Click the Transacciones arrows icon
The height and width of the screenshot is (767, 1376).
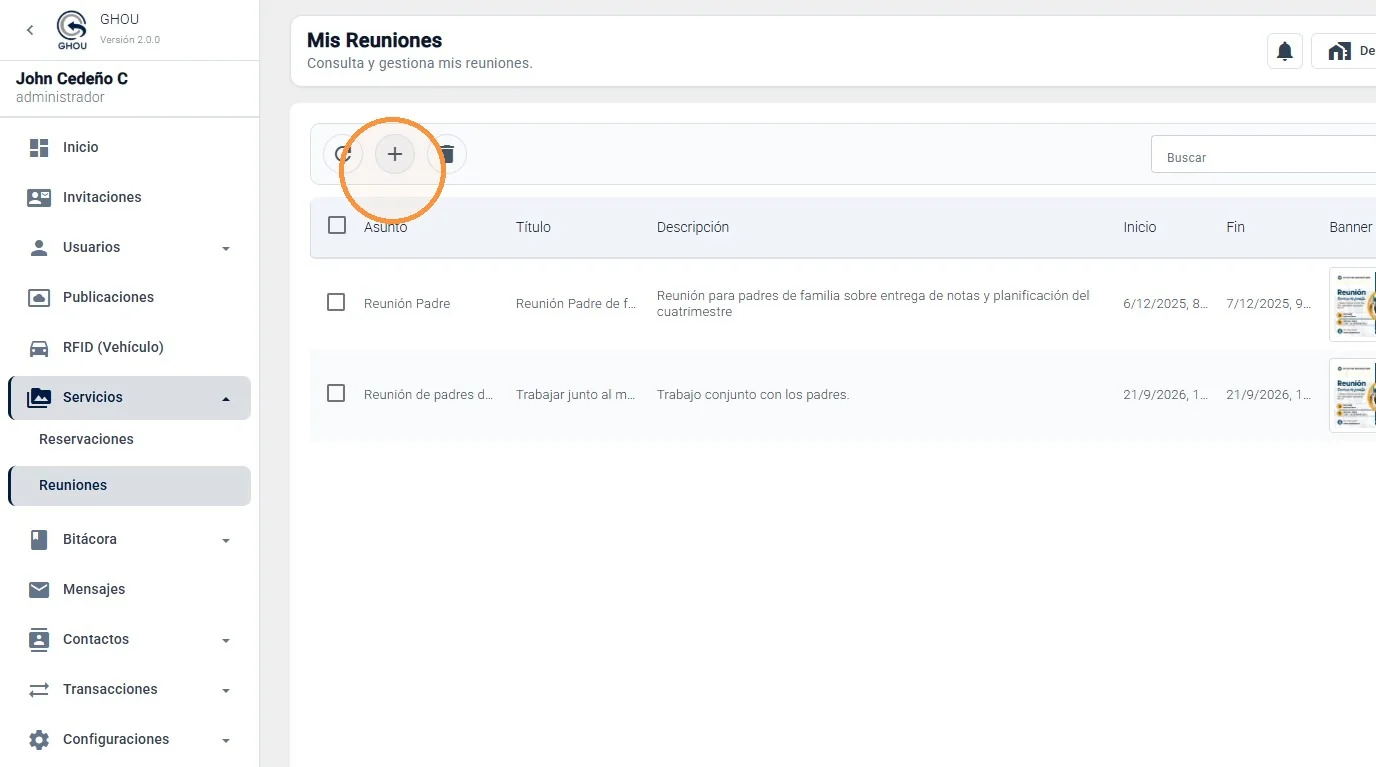[x=39, y=689]
